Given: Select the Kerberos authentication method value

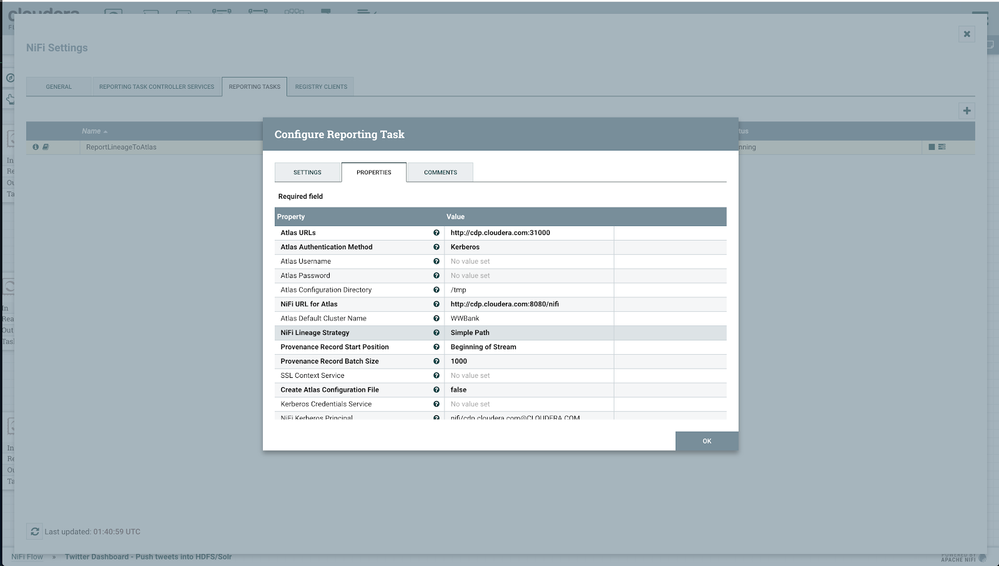Looking at the screenshot, I should tap(465, 247).
